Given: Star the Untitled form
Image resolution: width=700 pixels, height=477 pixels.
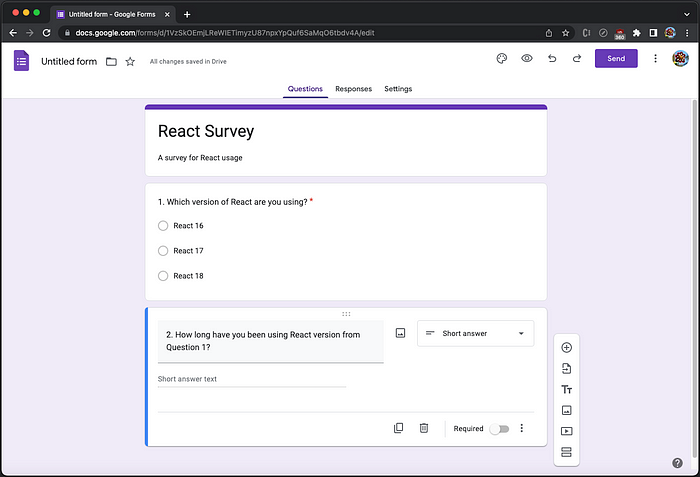Looking at the screenshot, I should tap(130, 62).
